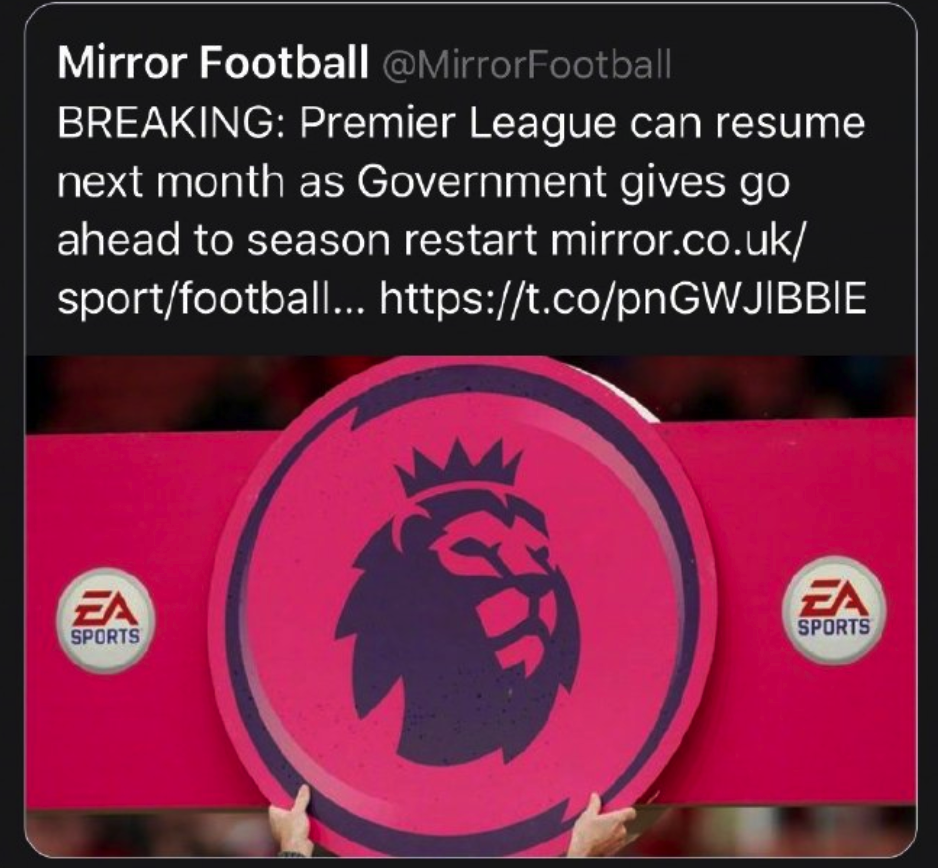938x868 pixels.
Task: Click the words Premier League in tweet text
Action: 458,123
